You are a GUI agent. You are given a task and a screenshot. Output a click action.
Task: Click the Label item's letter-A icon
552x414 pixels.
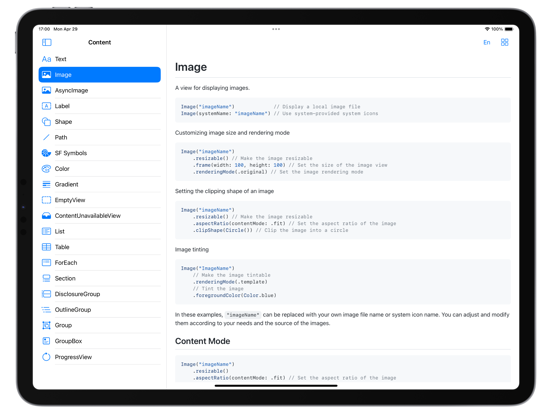46,106
